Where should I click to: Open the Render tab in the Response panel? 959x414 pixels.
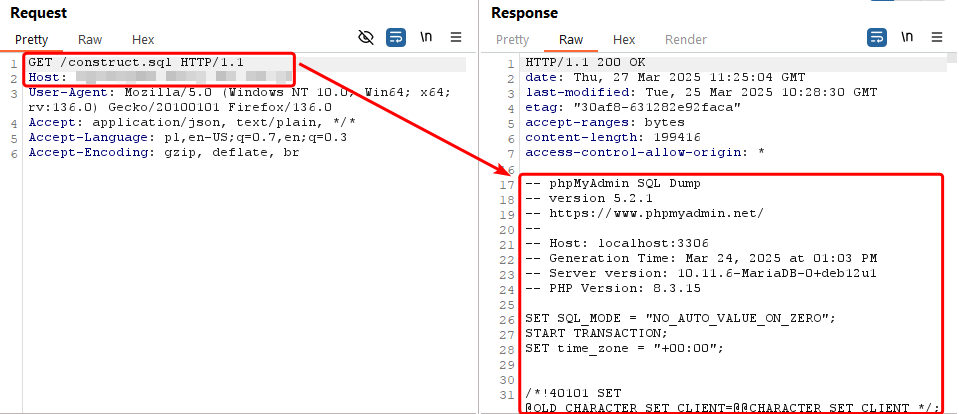[685, 40]
